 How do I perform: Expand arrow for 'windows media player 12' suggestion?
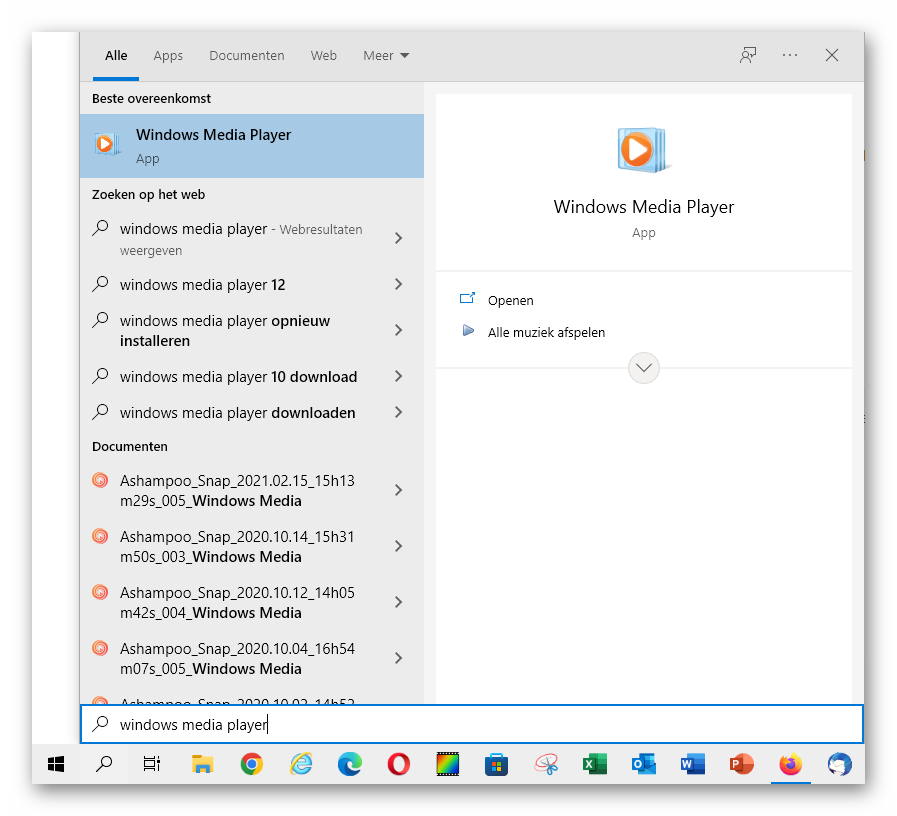pos(398,285)
